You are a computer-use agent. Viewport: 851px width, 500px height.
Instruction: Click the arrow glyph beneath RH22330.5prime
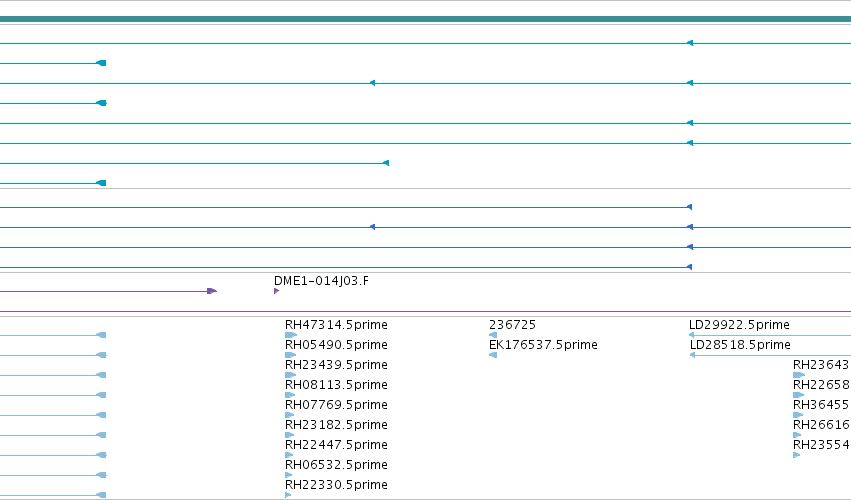[288, 495]
